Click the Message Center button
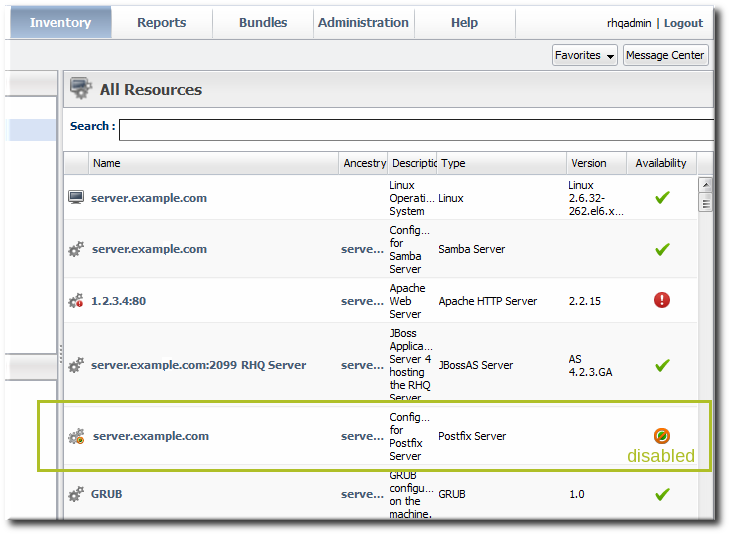Viewport: 730px width, 535px height. click(665, 55)
